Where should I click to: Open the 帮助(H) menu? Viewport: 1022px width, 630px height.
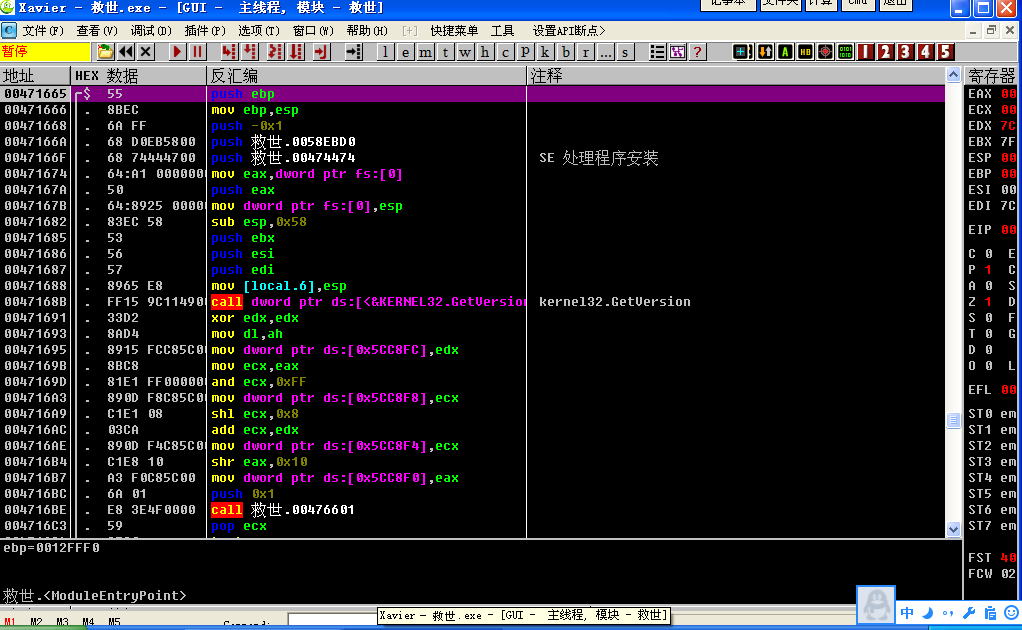(x=367, y=31)
